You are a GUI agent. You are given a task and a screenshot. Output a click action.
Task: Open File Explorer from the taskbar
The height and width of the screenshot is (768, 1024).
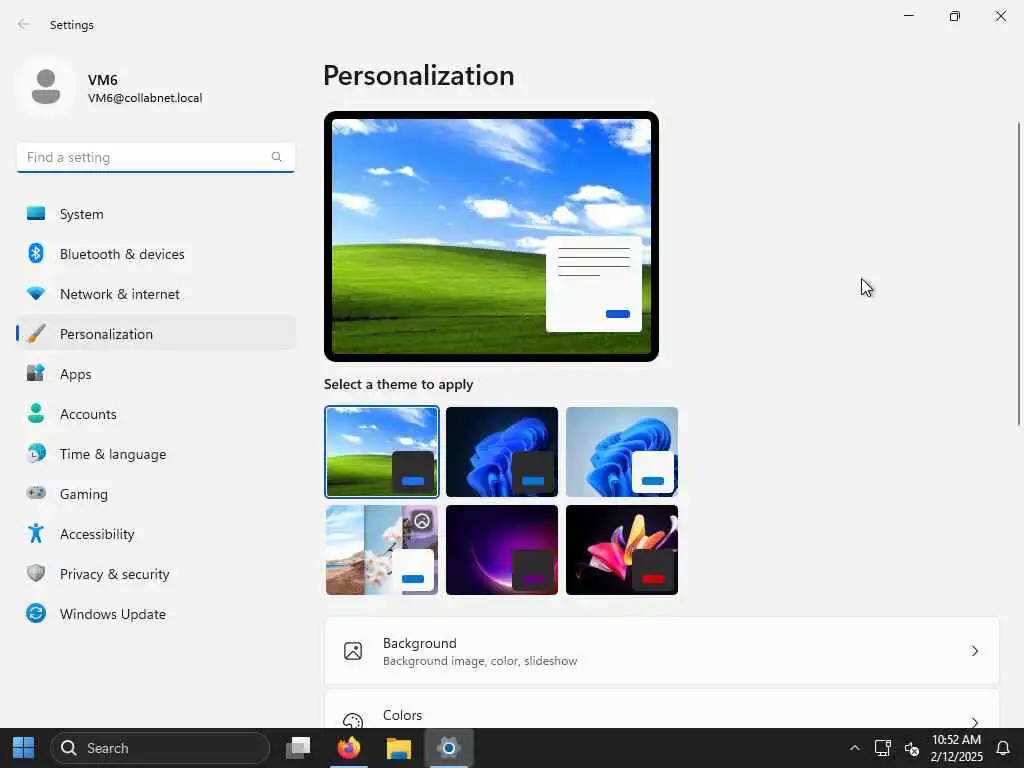398,748
